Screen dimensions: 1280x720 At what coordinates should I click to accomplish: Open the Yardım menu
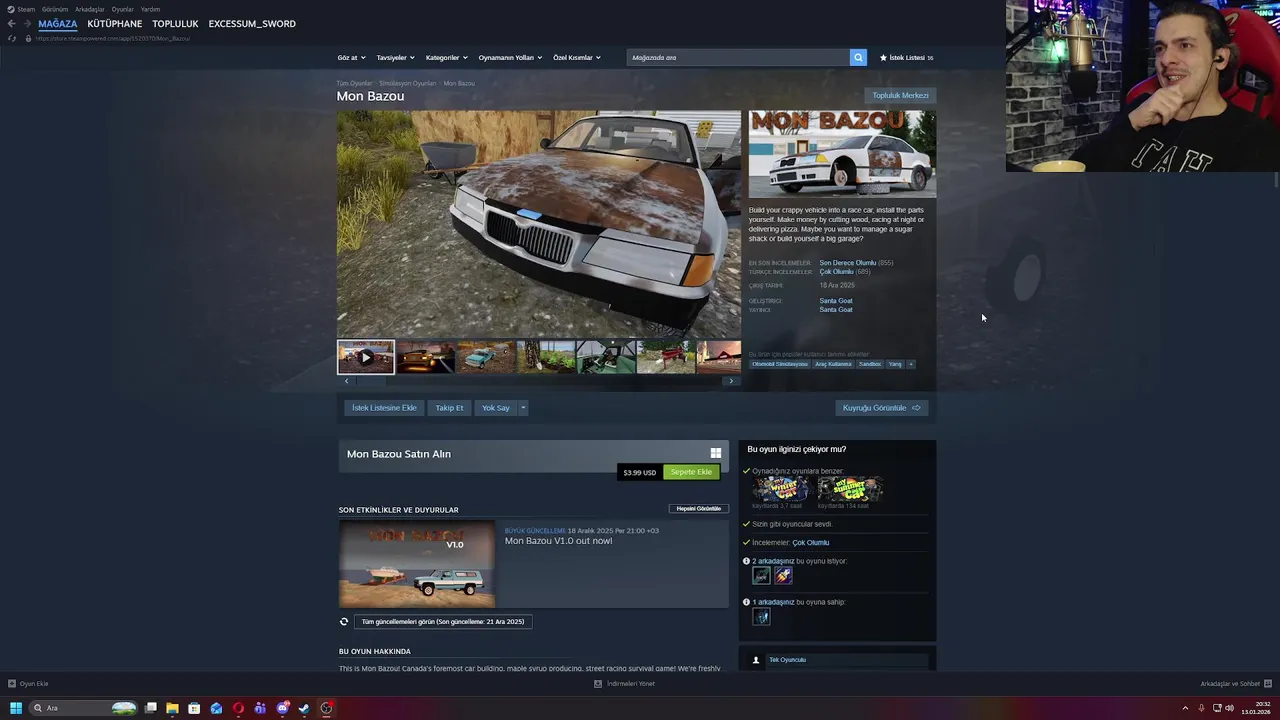click(150, 9)
